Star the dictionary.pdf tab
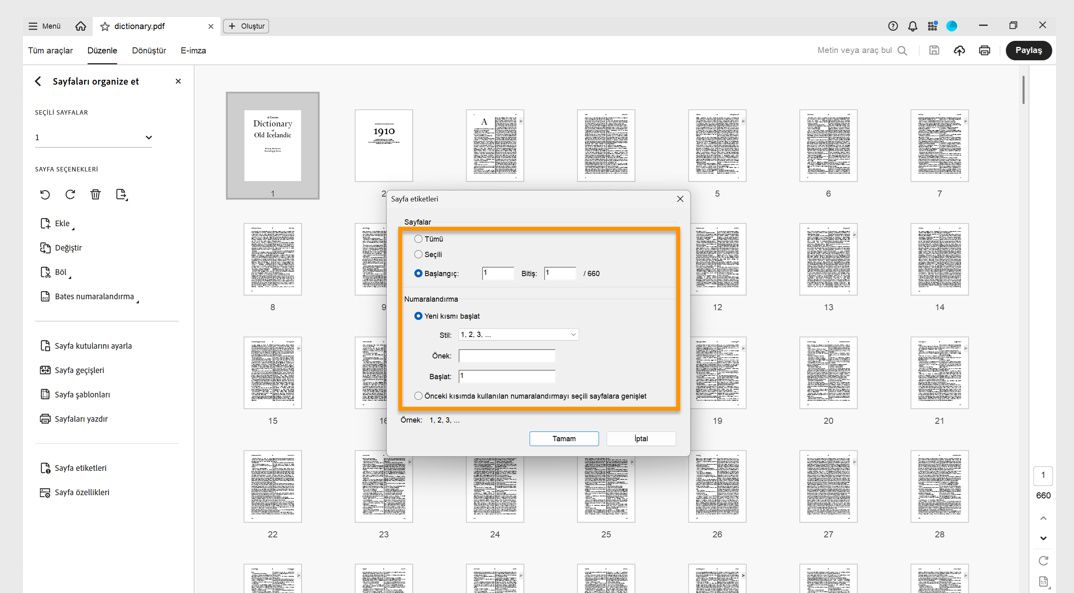 pos(105,26)
